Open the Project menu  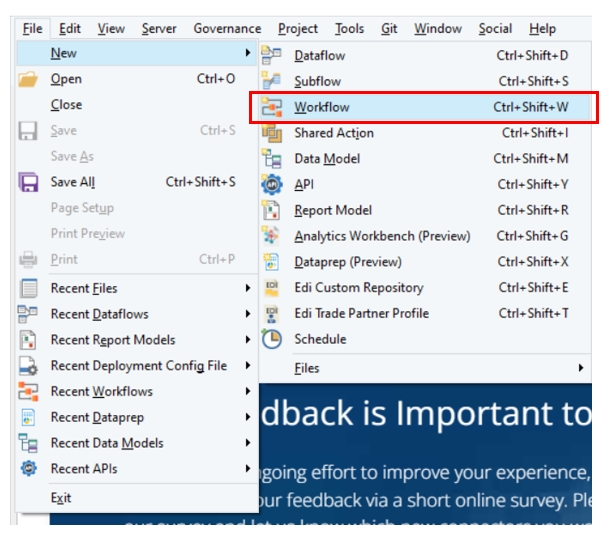tap(298, 29)
